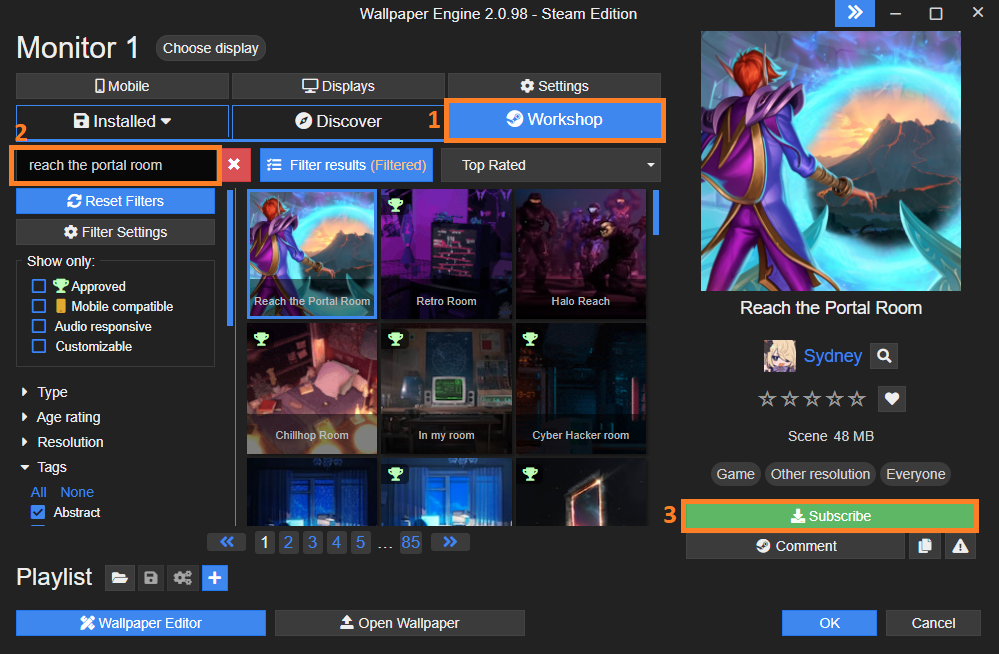Switch to the Discover tab
Viewport: 999px width, 654px height.
coord(338,121)
